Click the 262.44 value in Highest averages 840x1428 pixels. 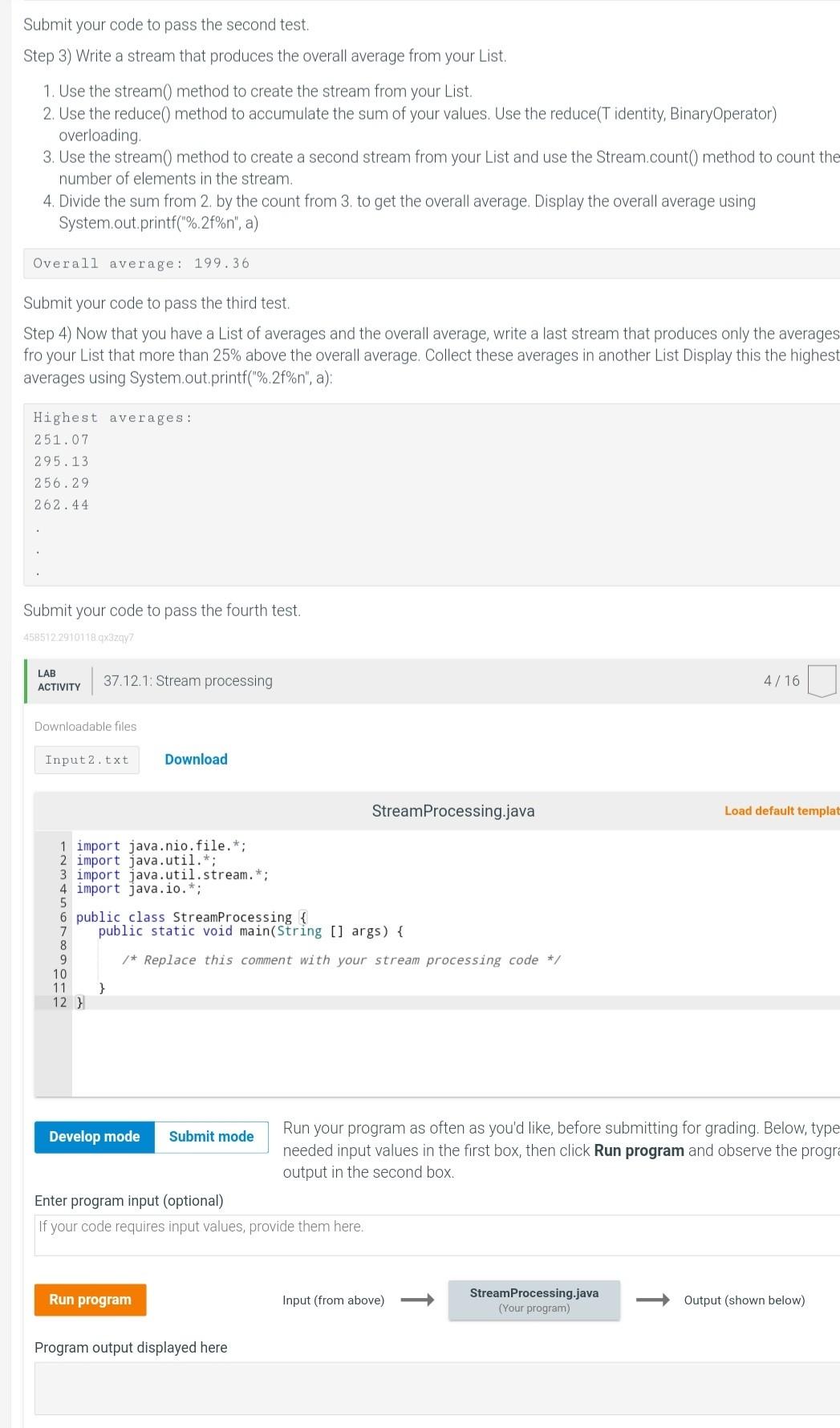point(62,505)
